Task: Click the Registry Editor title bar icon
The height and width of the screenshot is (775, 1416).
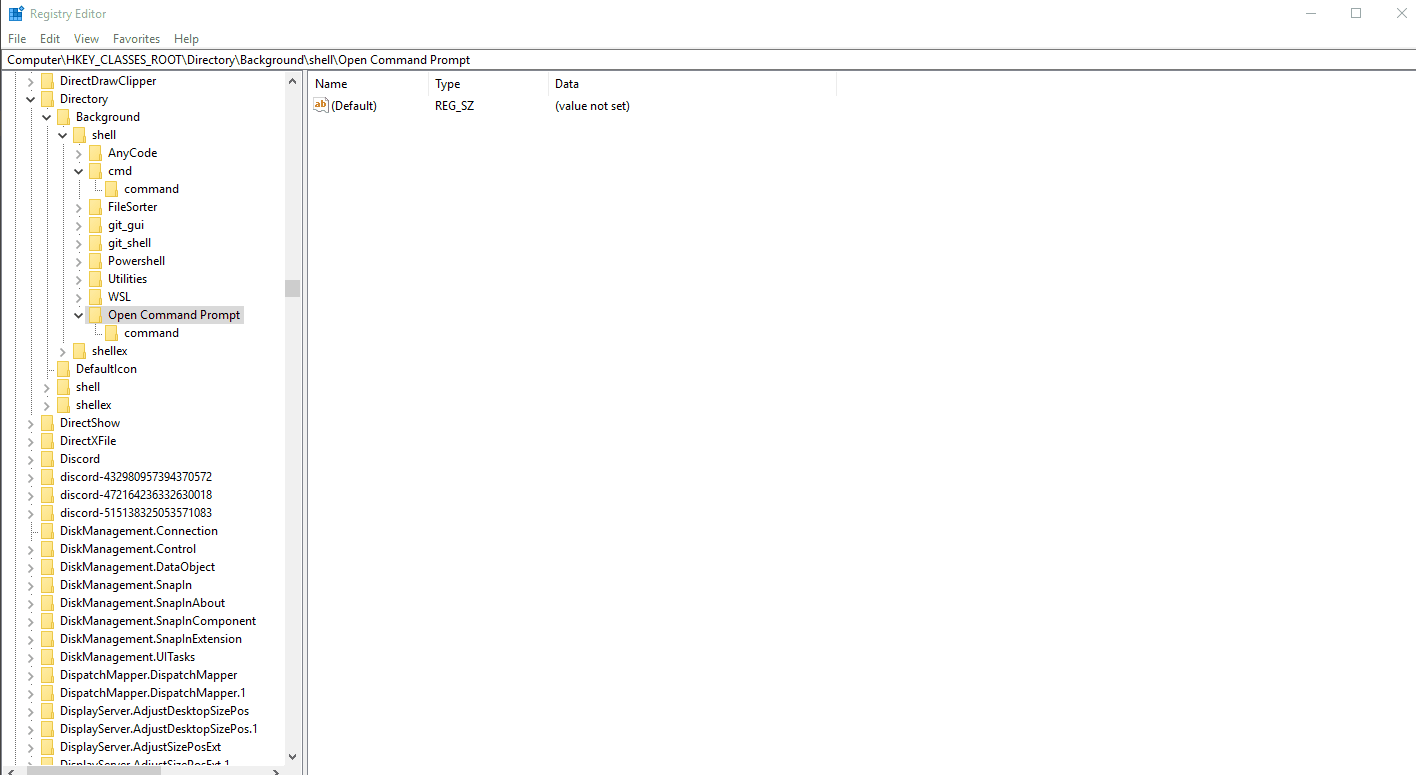Action: [x=14, y=13]
